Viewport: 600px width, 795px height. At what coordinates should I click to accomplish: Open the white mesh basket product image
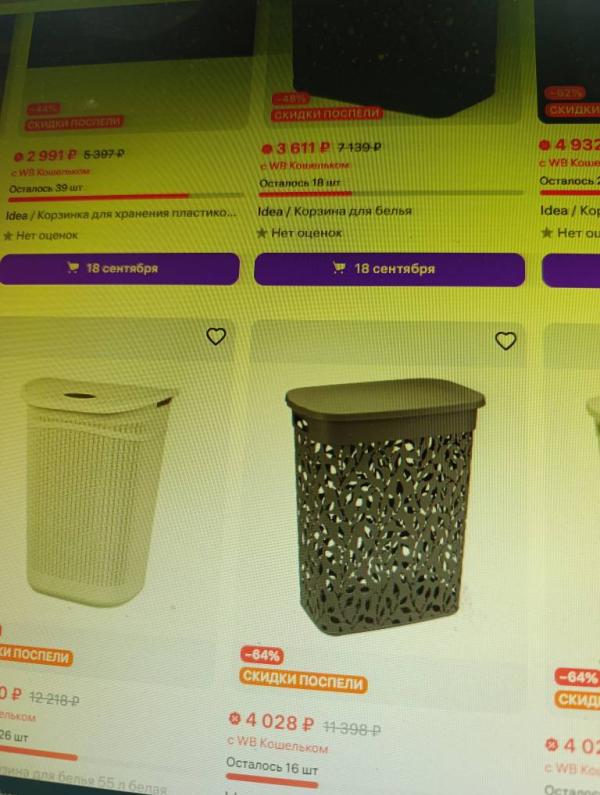96,492
